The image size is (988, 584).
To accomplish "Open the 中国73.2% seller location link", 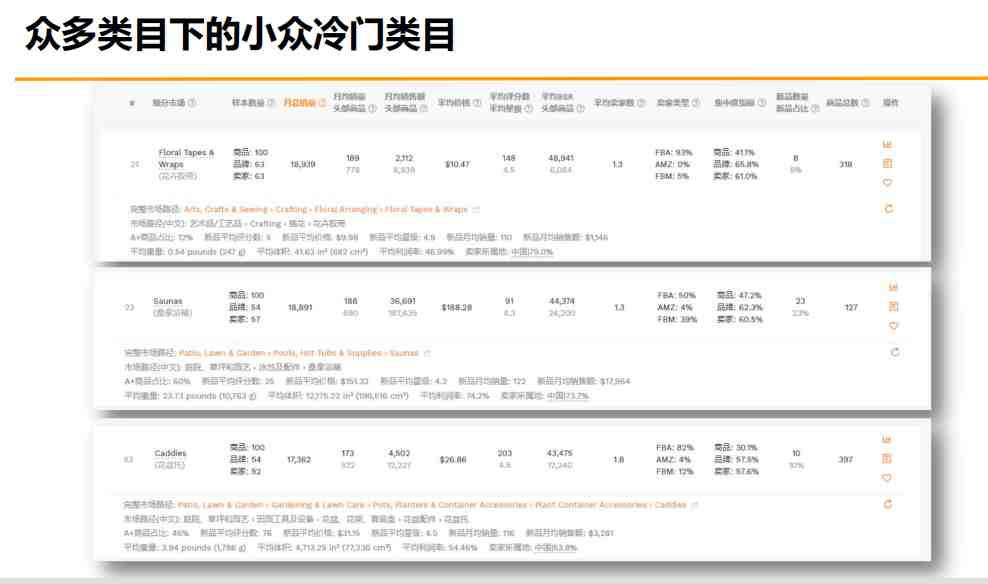I will point(567,396).
